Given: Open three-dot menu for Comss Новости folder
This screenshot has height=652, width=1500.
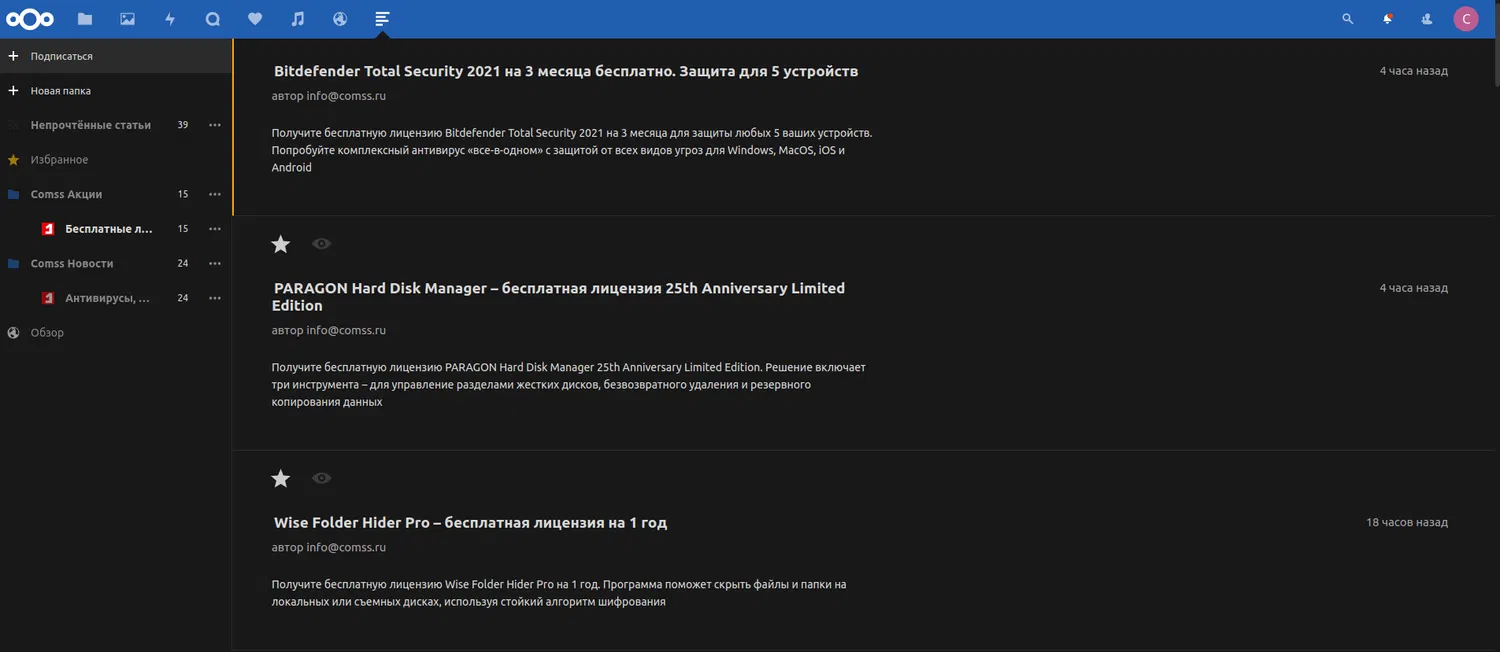Looking at the screenshot, I should pos(214,264).
